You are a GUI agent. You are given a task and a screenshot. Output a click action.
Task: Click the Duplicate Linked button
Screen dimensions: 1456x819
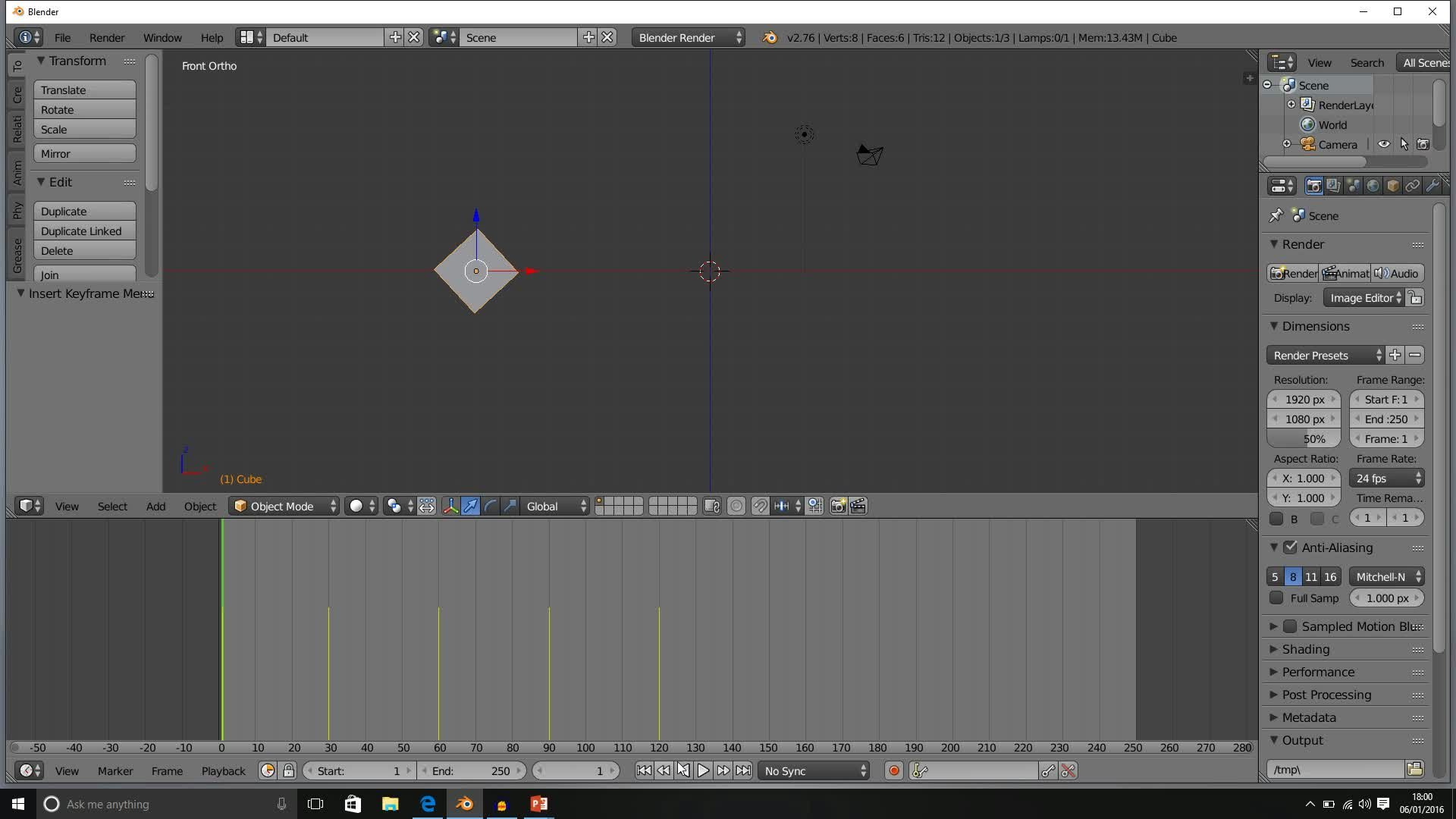[84, 231]
